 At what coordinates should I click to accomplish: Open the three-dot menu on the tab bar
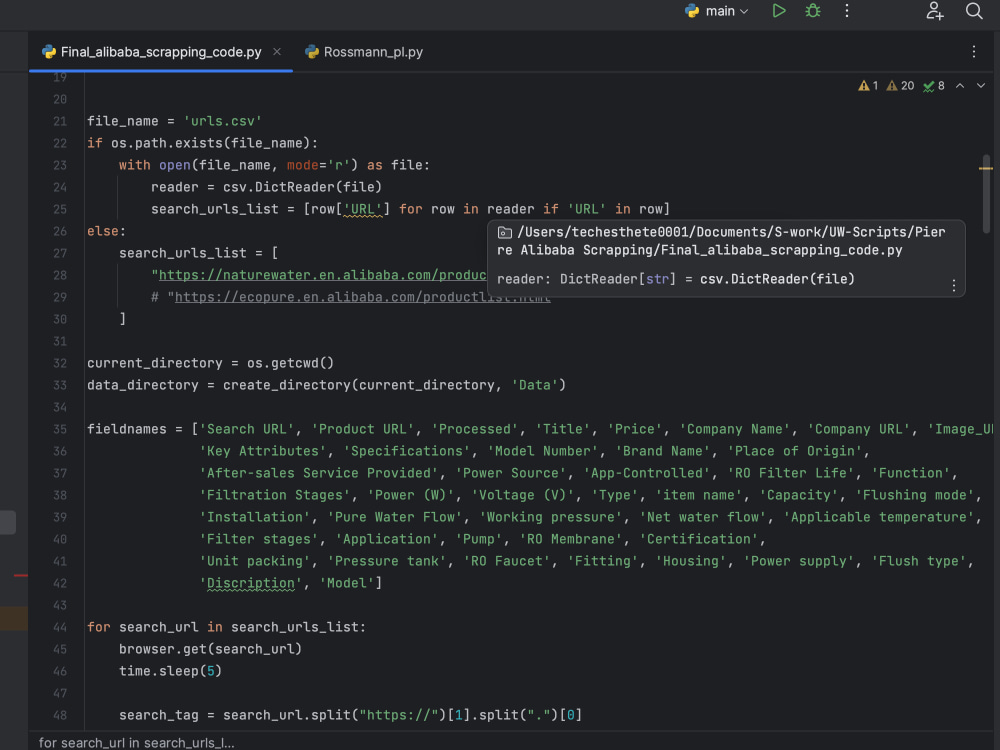pos(975,51)
